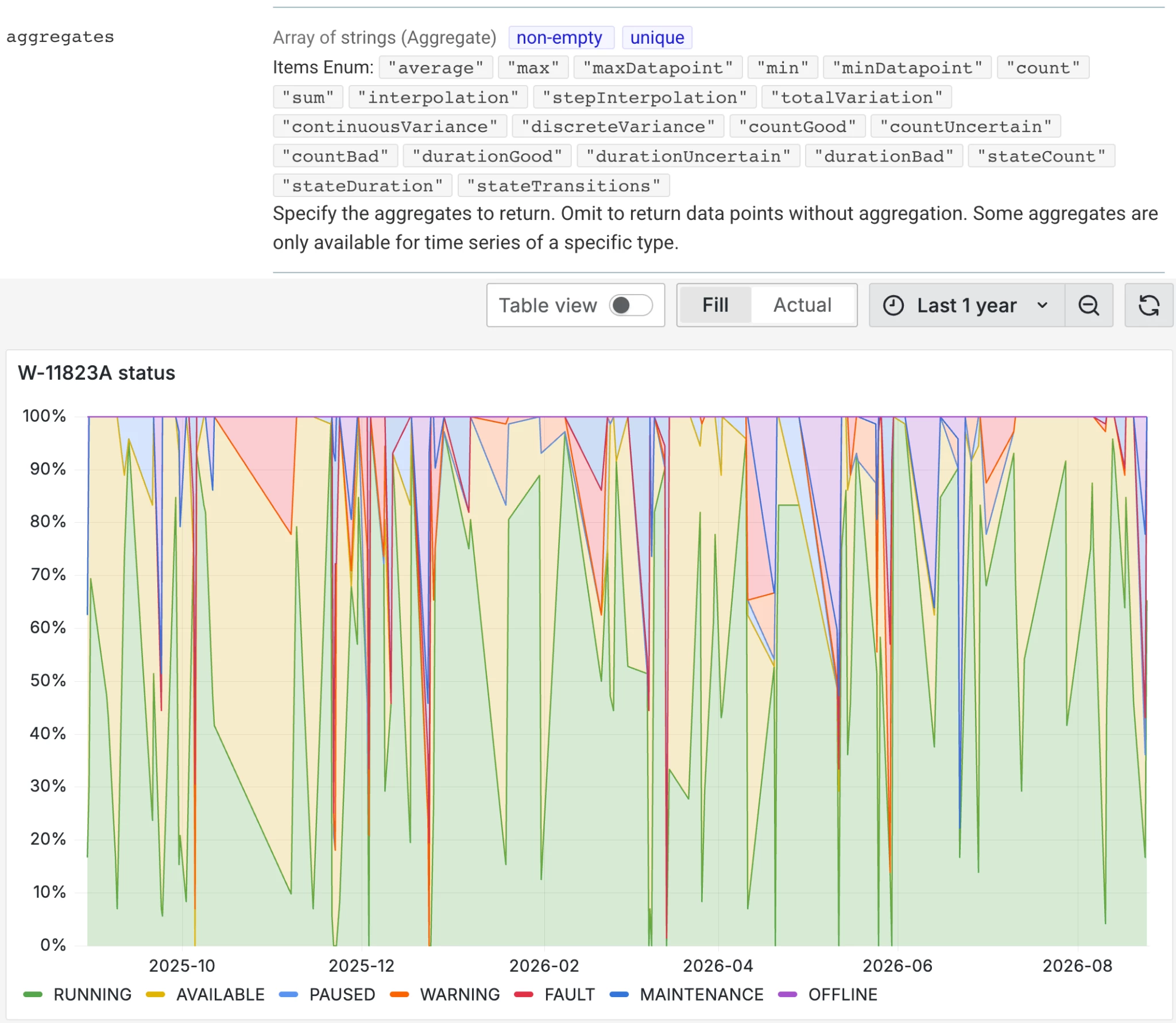Click the OFFLINE legend label

[842, 994]
